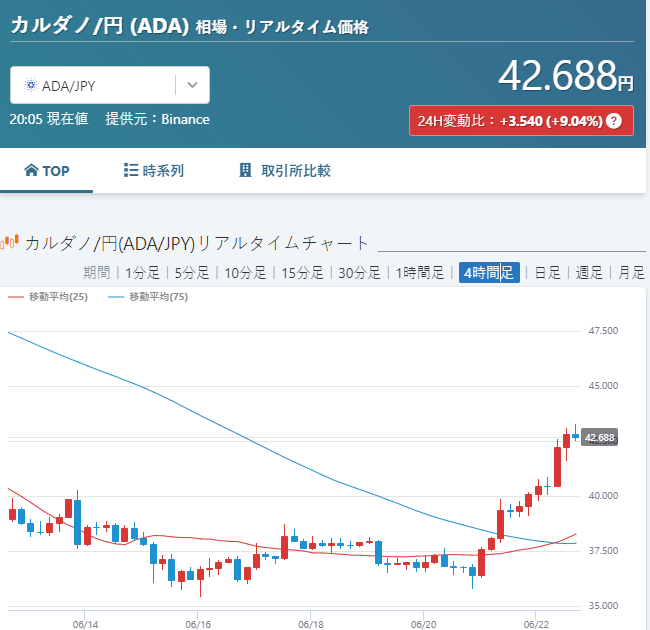
Task: Click the カルダノ/円 (ADA) page title
Action: tap(99, 26)
